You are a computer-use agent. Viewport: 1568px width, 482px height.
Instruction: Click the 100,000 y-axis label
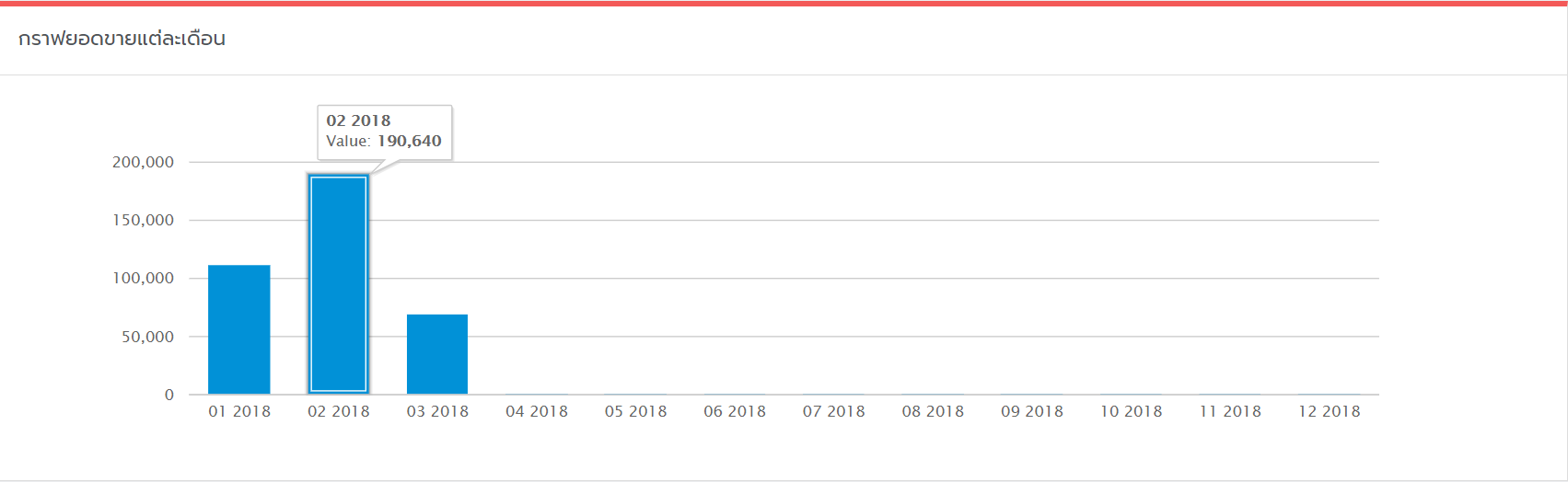coord(143,278)
